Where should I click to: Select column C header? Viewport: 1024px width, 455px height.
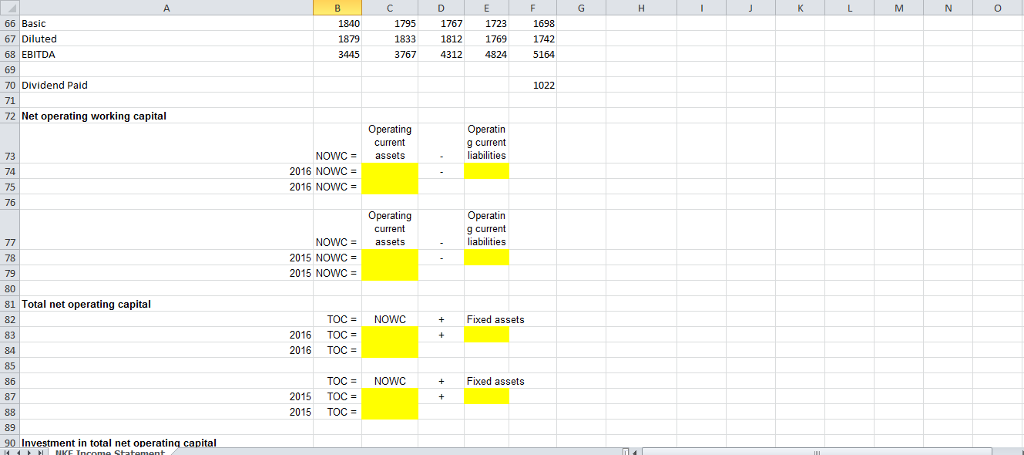(x=390, y=8)
